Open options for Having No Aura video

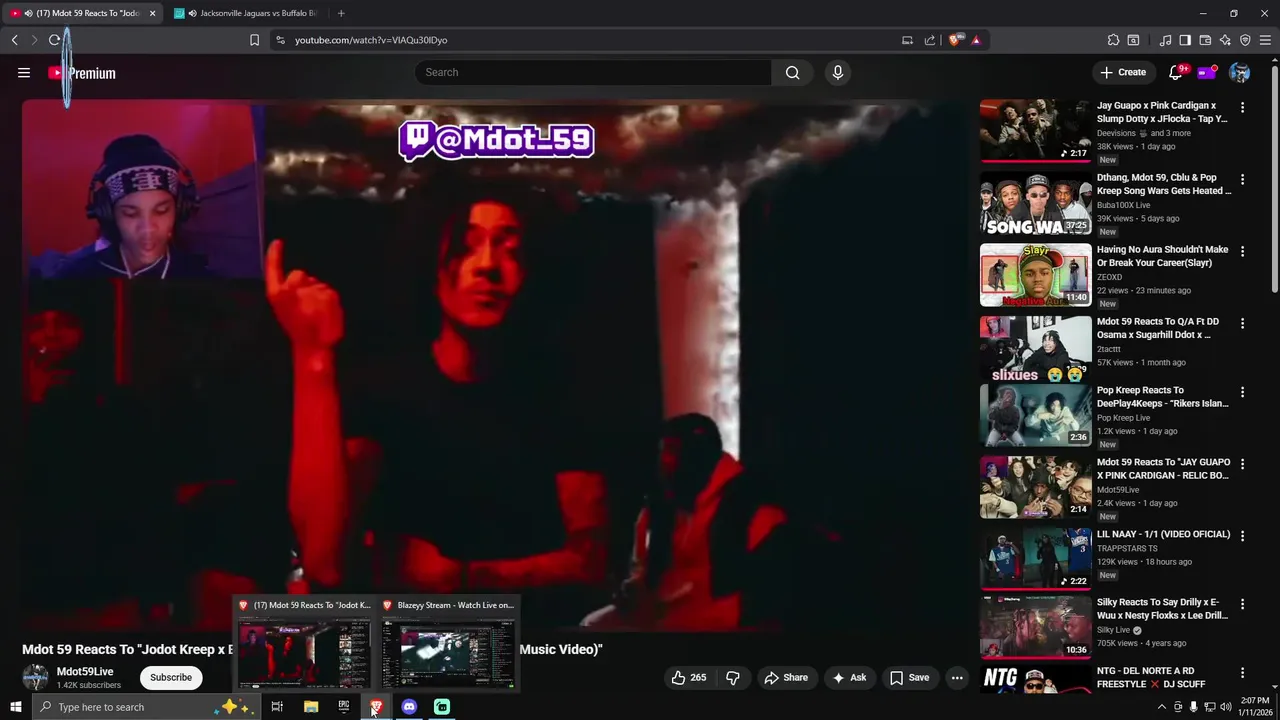1243,251
